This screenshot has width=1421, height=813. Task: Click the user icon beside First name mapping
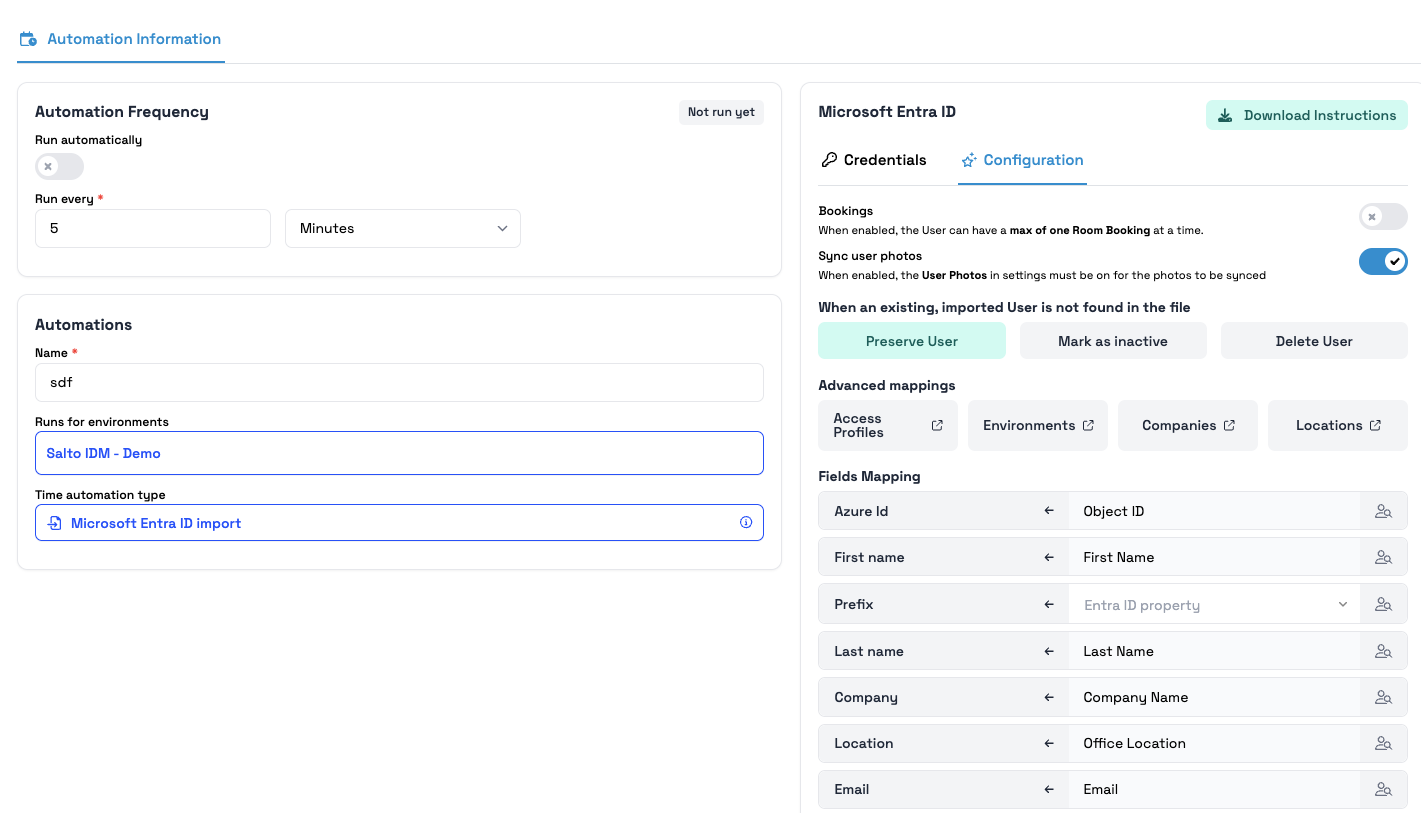[1383, 557]
